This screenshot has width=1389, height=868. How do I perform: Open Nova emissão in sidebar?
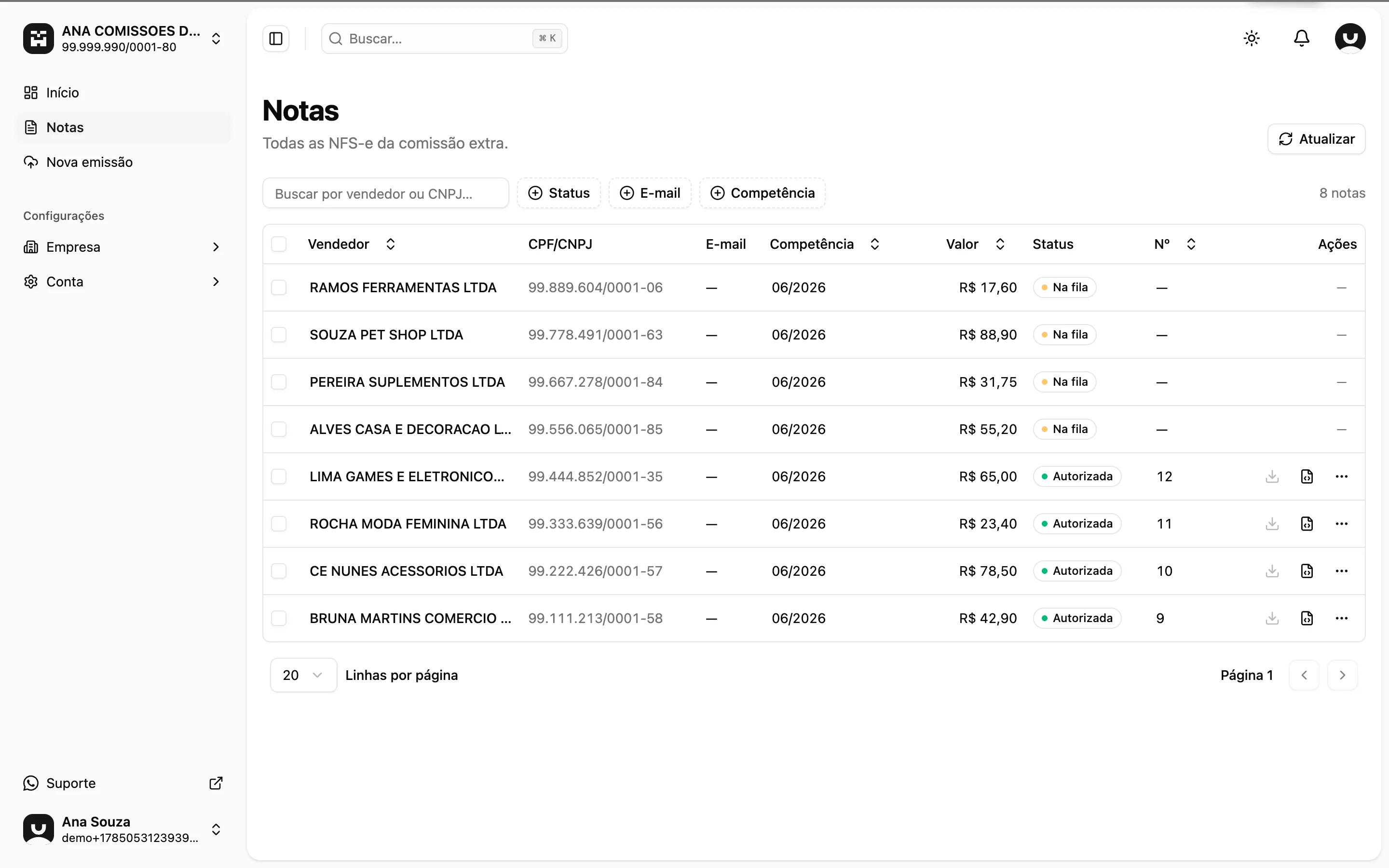[123, 163]
